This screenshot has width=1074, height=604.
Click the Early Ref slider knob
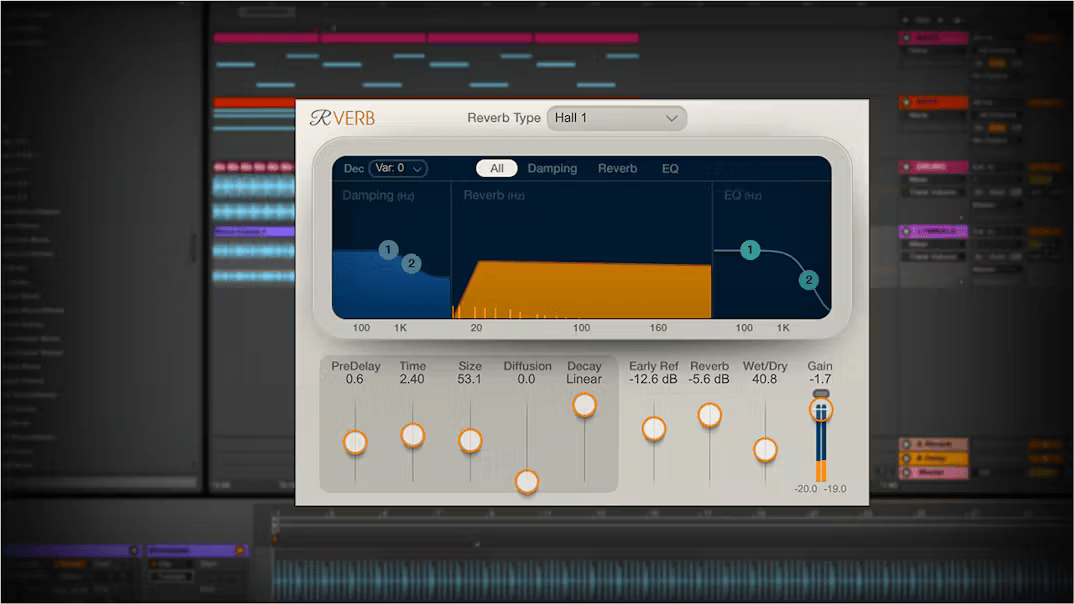pyautogui.click(x=654, y=429)
